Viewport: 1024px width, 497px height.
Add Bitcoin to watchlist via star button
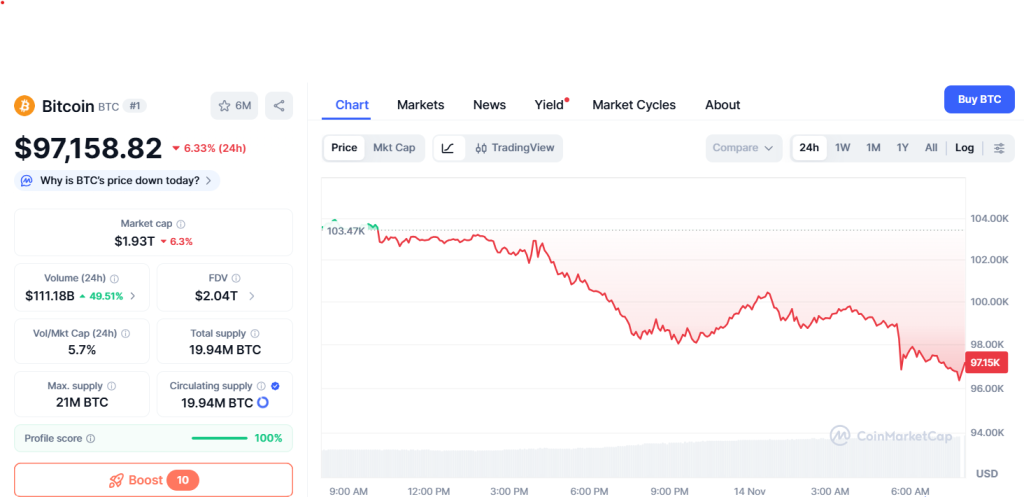tap(235, 105)
